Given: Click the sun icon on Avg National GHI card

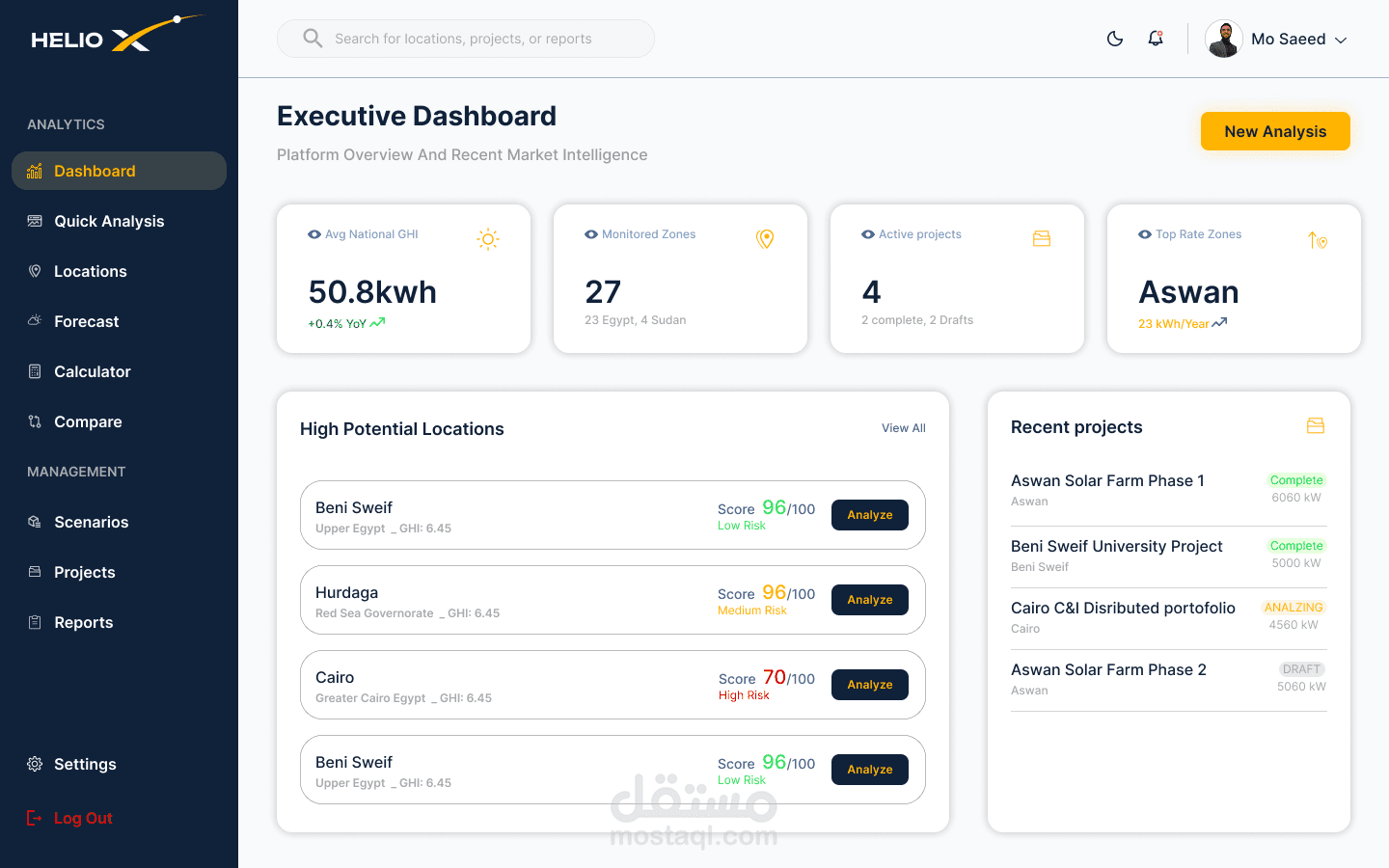Looking at the screenshot, I should [488, 238].
